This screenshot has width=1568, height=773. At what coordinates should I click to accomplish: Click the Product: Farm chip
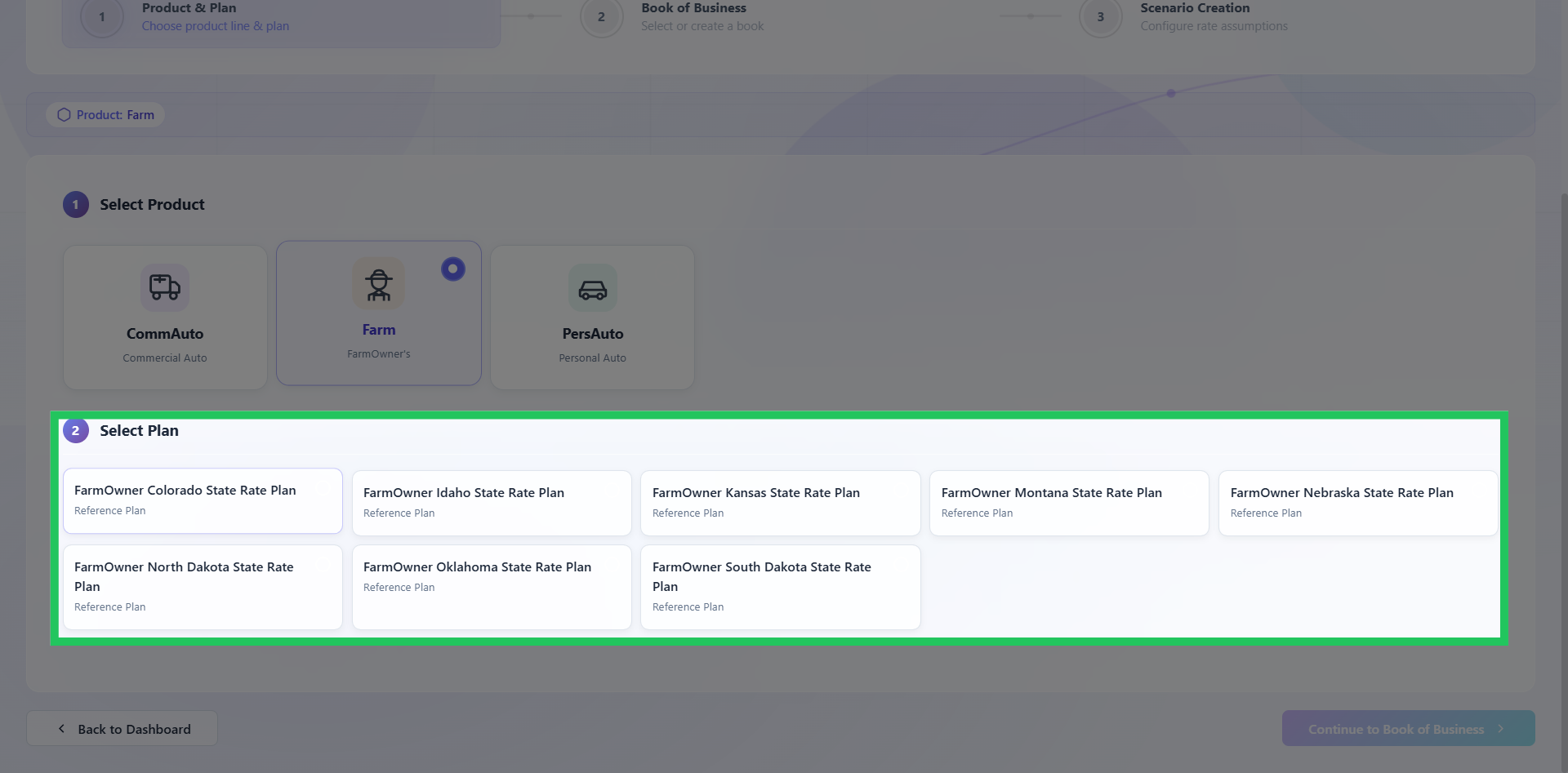[105, 115]
